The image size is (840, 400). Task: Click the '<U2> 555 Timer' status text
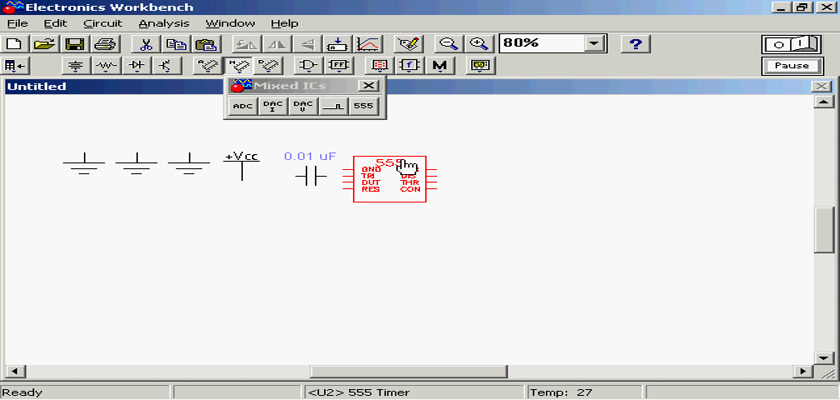coord(358,393)
